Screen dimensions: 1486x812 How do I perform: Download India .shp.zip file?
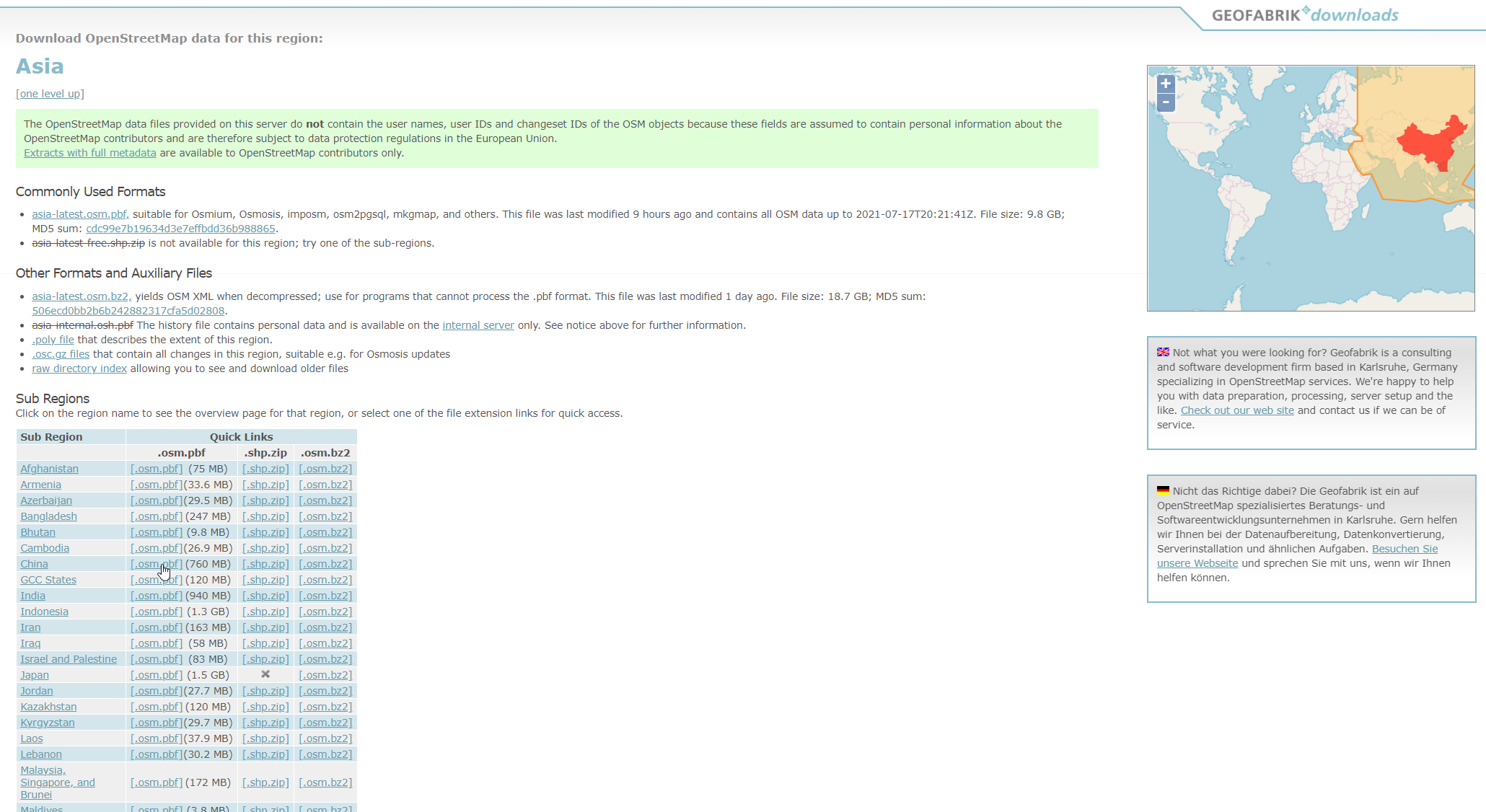265,596
